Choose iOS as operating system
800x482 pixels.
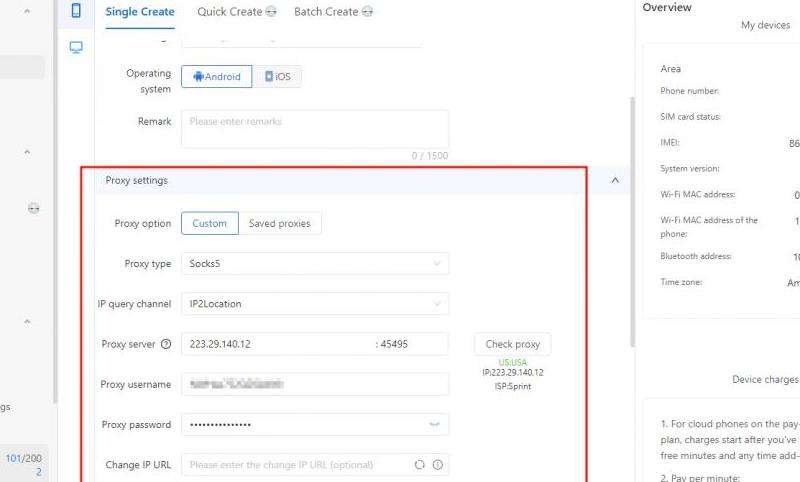click(x=277, y=77)
